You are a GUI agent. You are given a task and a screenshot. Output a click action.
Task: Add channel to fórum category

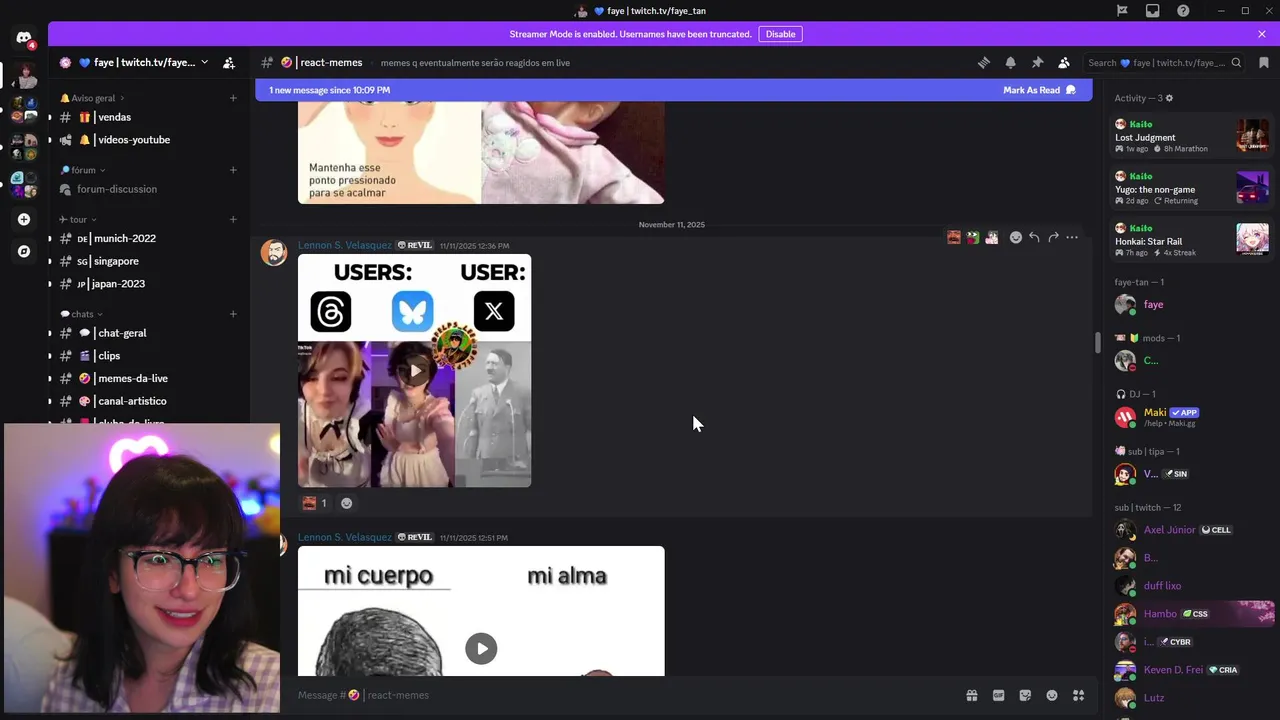pyautogui.click(x=233, y=170)
